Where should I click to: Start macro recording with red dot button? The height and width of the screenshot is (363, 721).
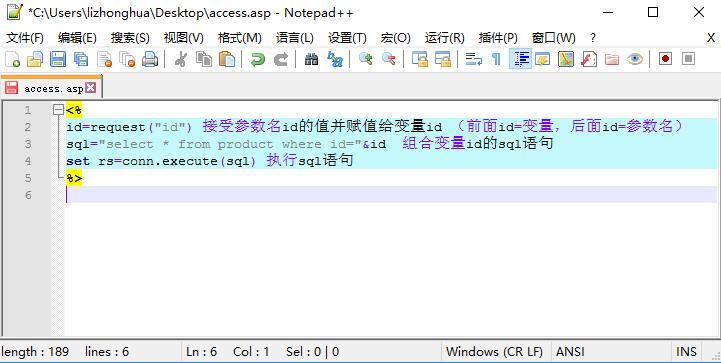665,58
